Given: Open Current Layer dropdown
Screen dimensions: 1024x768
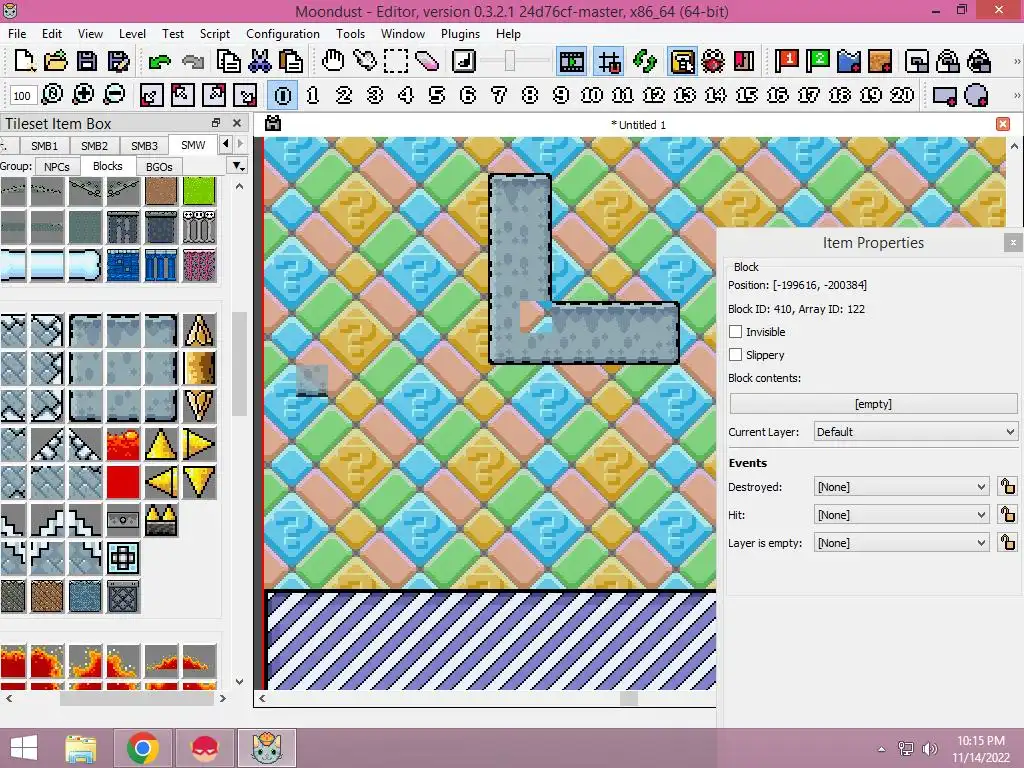Looking at the screenshot, I should [x=916, y=432].
